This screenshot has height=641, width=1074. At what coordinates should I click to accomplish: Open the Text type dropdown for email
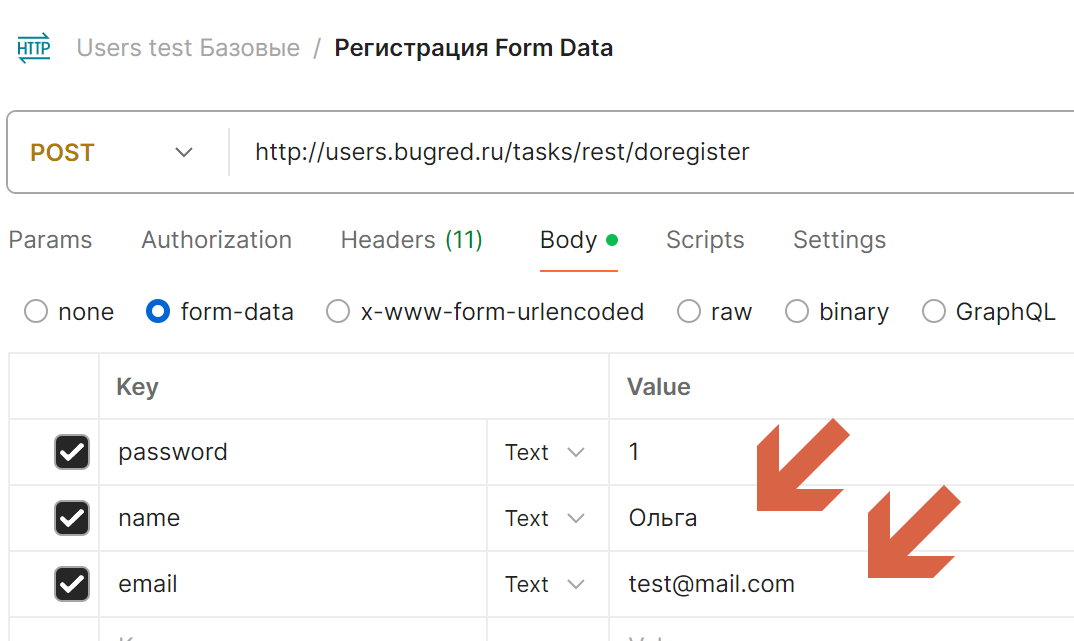coord(545,585)
